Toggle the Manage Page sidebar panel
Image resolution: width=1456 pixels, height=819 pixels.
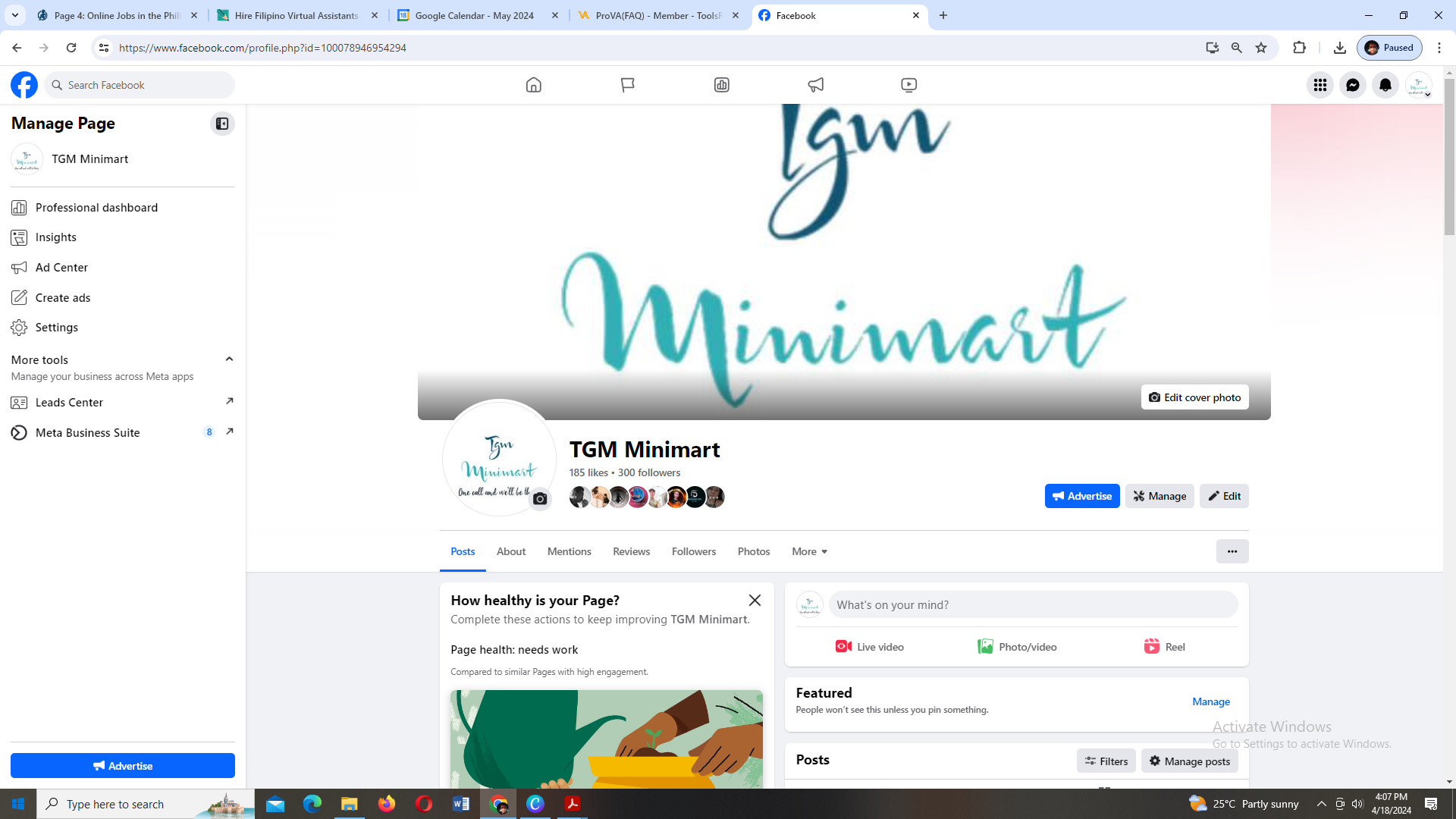pos(221,124)
